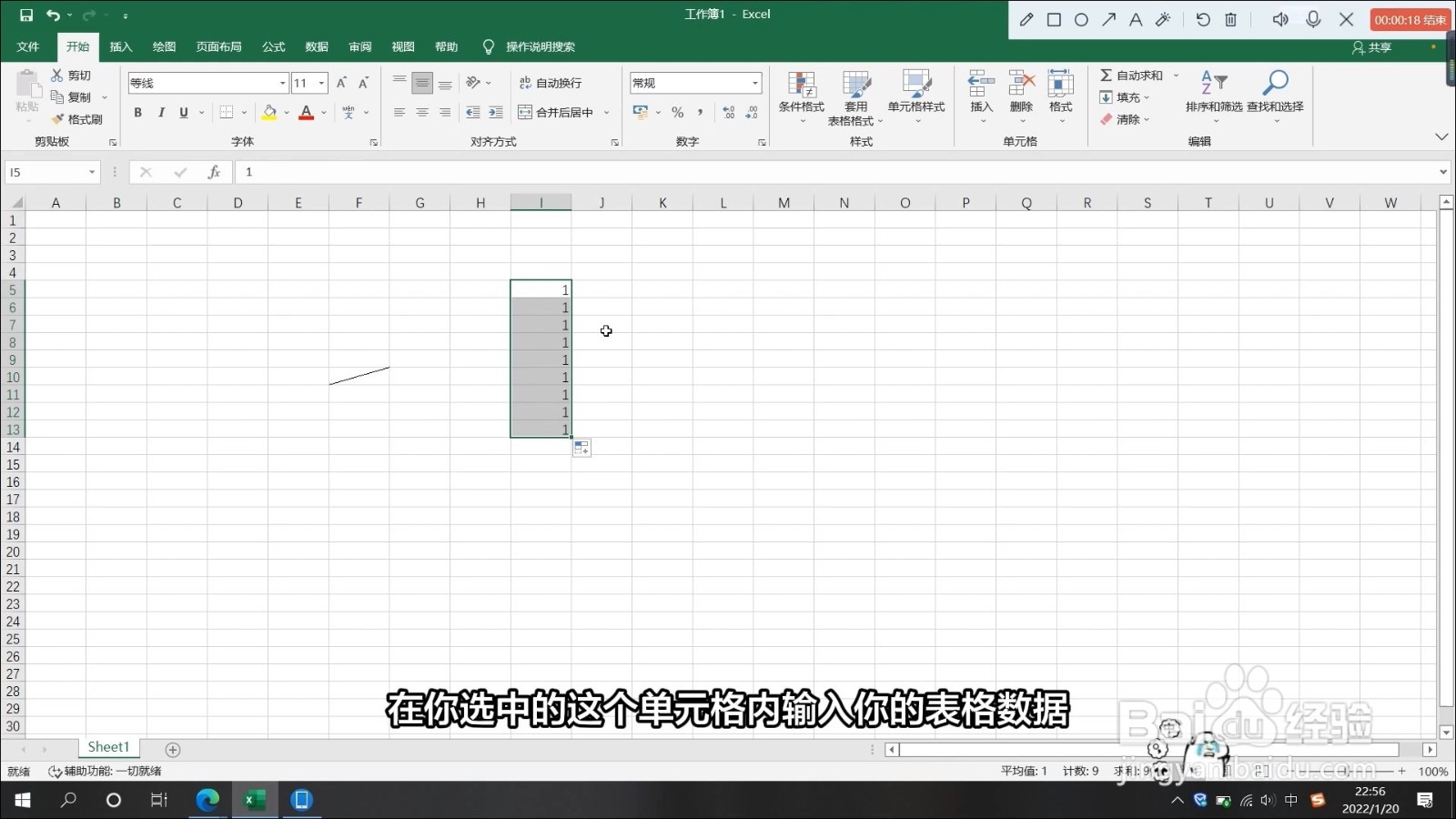Switch to Page Layout (页面布局) tab
The image size is (1456, 819).
(x=219, y=46)
